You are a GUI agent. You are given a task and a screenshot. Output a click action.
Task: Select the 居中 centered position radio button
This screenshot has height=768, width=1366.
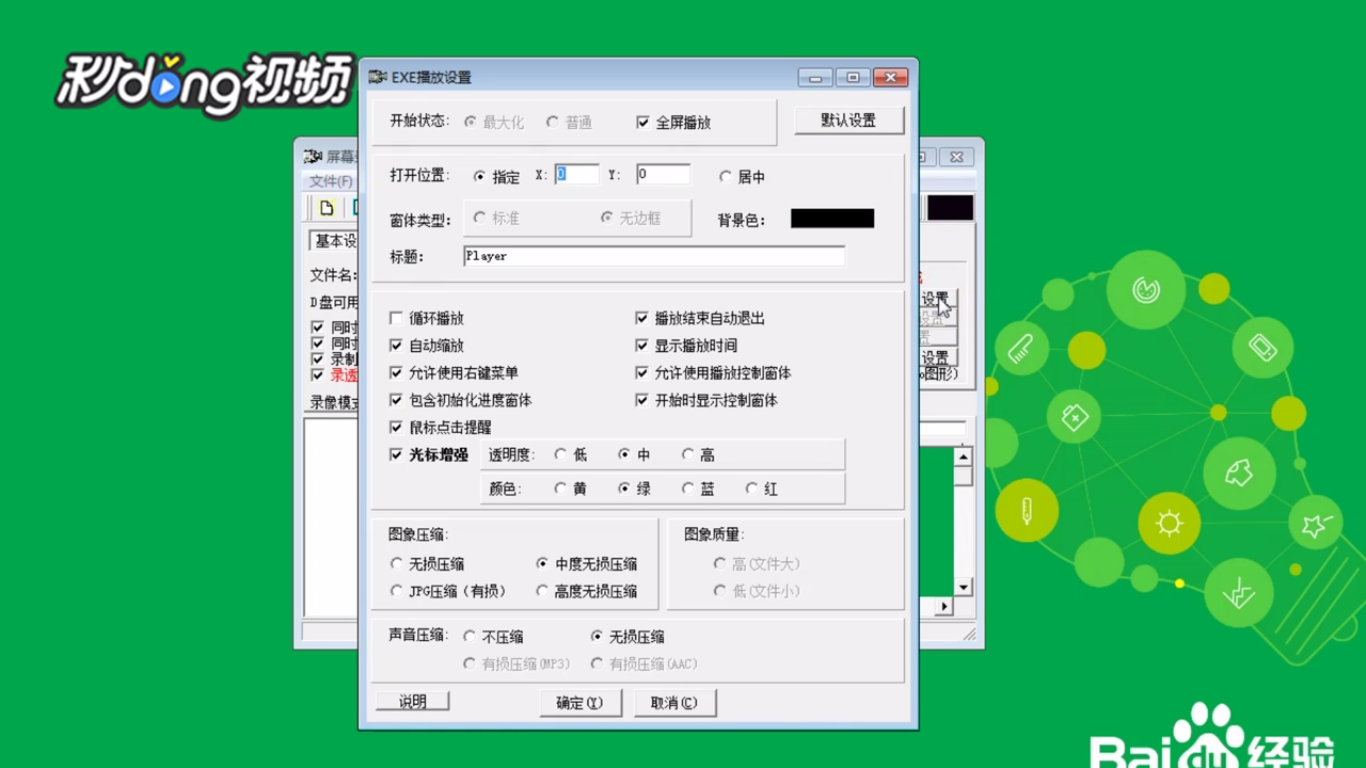724,176
